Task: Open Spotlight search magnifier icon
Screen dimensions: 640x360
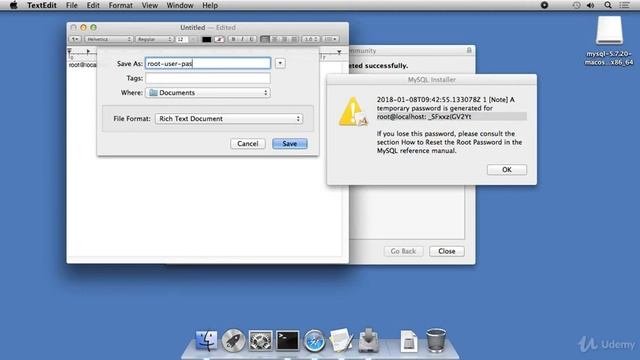Action: pos(608,5)
